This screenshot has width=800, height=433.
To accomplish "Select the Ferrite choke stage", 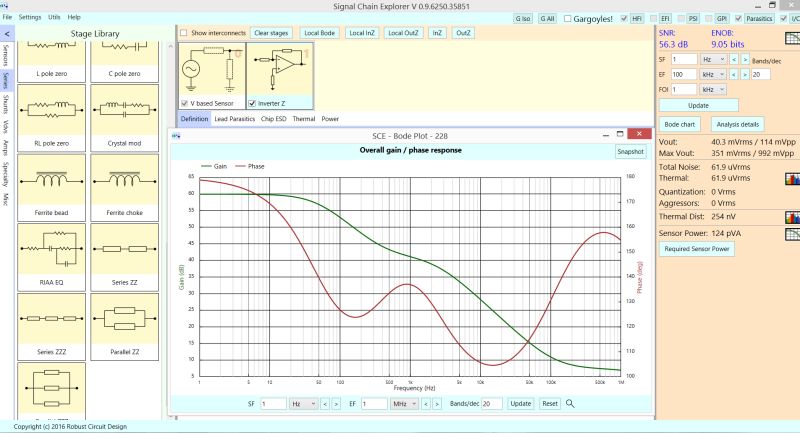I will pyautogui.click(x=124, y=188).
